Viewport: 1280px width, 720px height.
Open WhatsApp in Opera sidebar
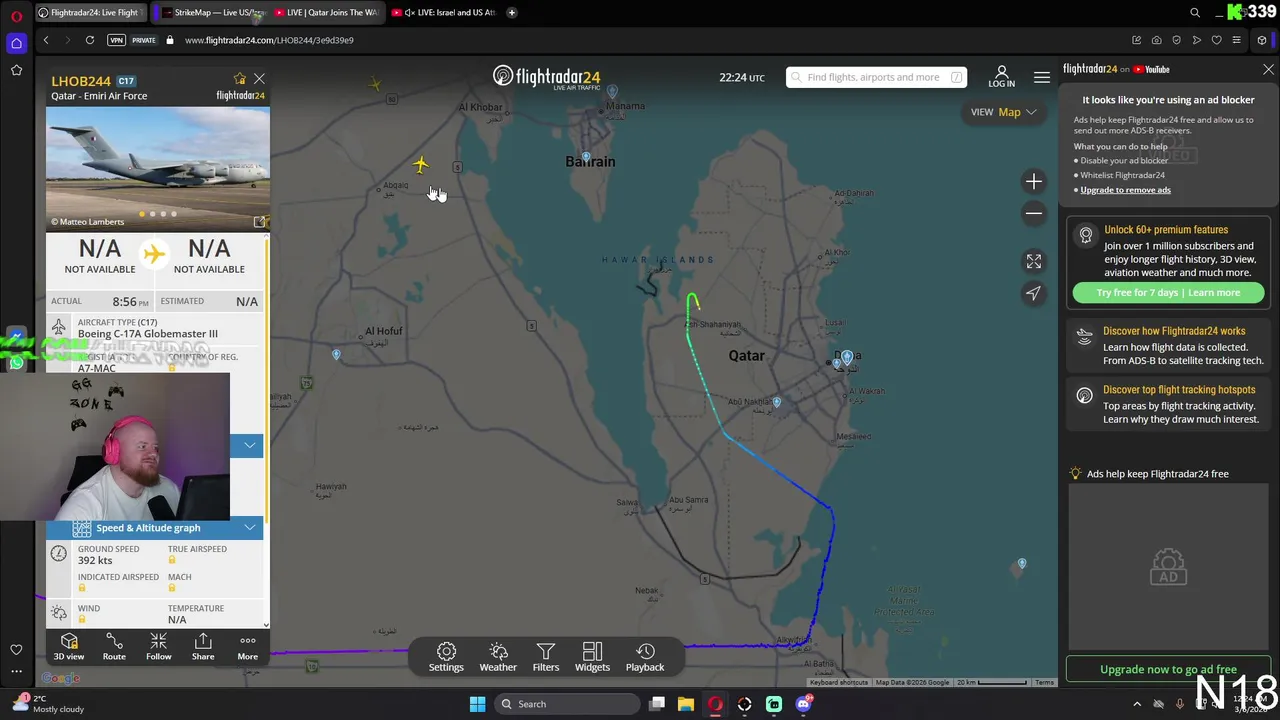[x=16, y=363]
